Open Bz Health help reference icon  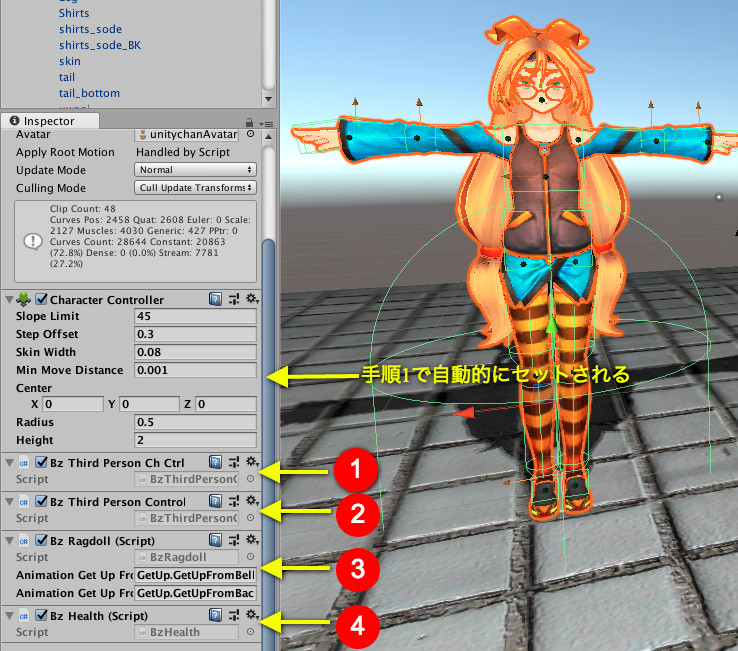[x=216, y=615]
